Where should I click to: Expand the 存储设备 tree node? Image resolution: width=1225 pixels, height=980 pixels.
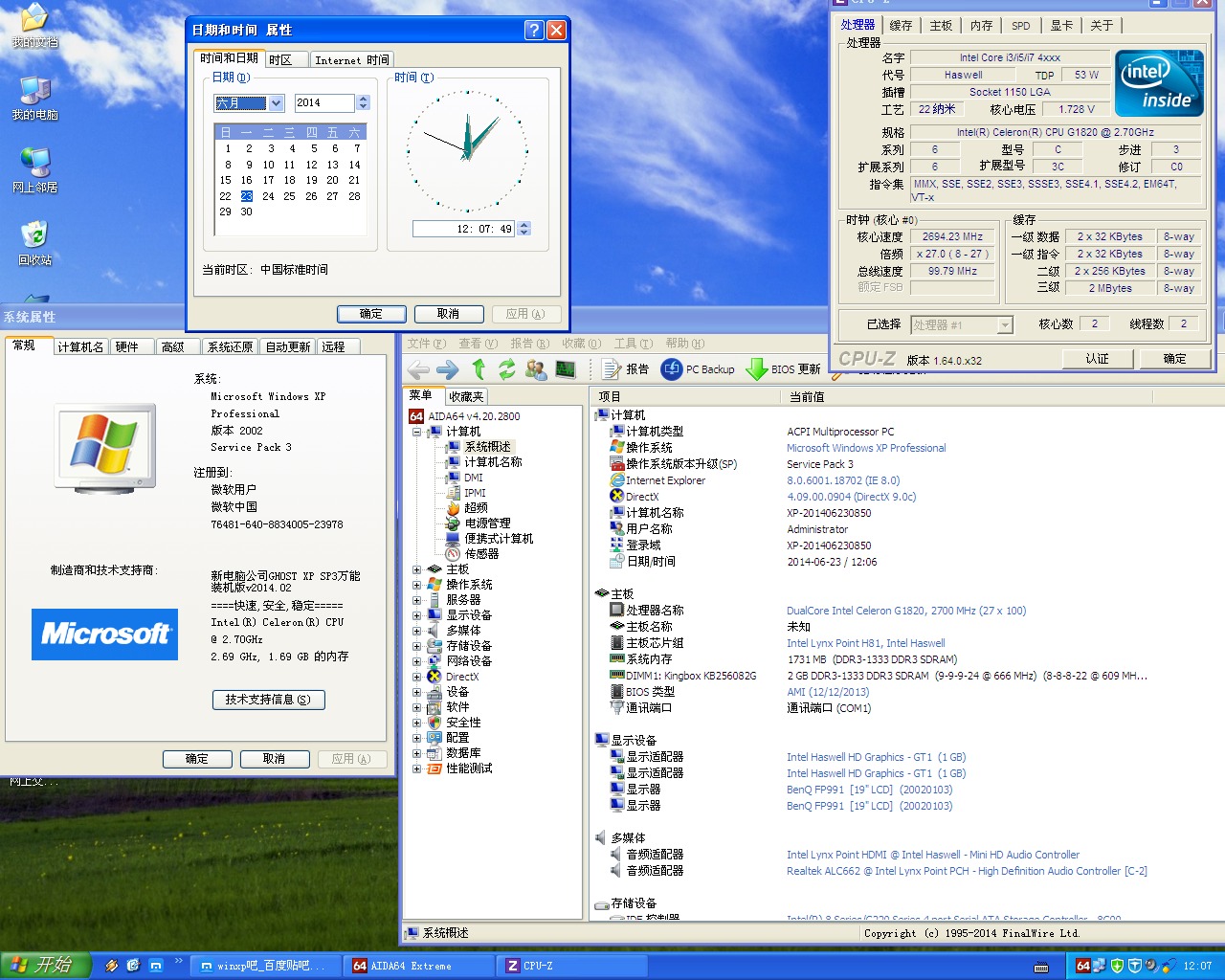[x=416, y=646]
